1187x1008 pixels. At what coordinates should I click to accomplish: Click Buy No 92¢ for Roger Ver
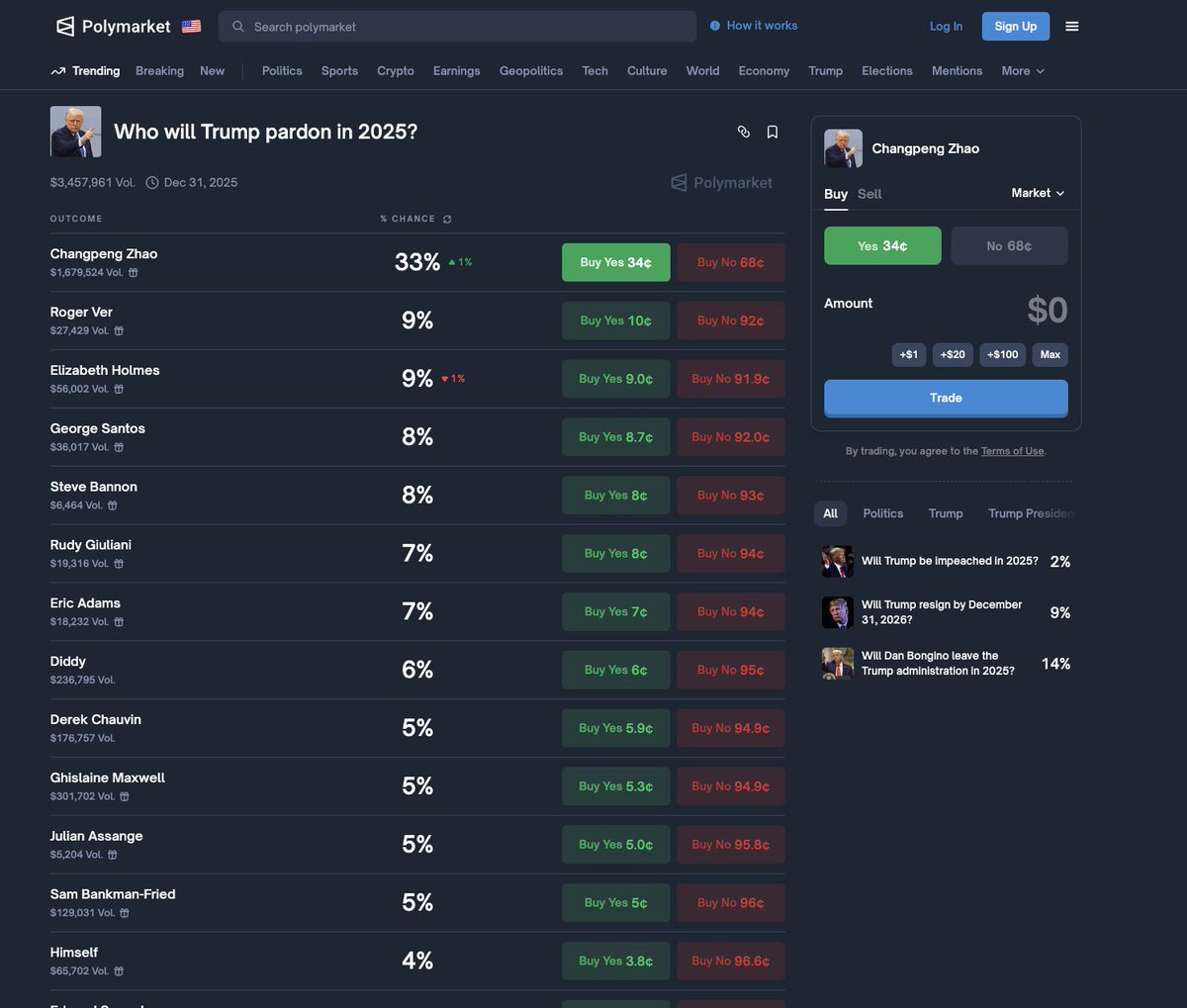point(731,321)
